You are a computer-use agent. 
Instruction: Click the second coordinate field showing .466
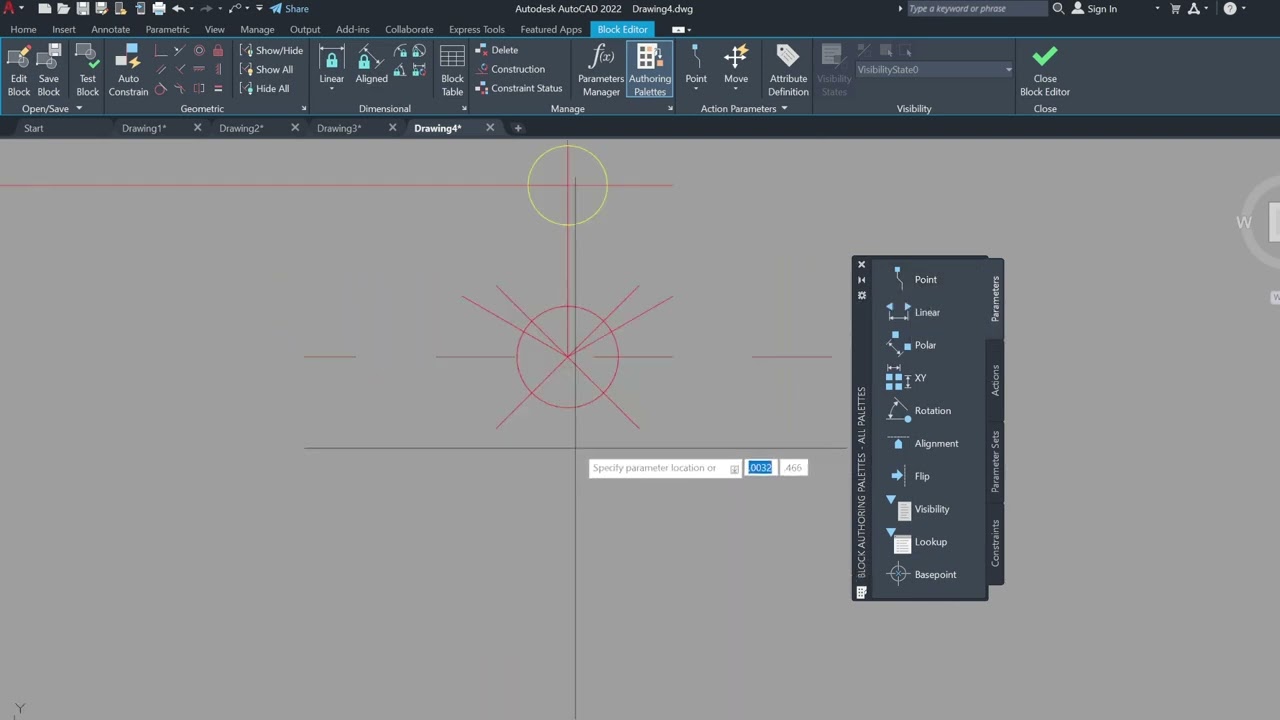click(x=793, y=468)
